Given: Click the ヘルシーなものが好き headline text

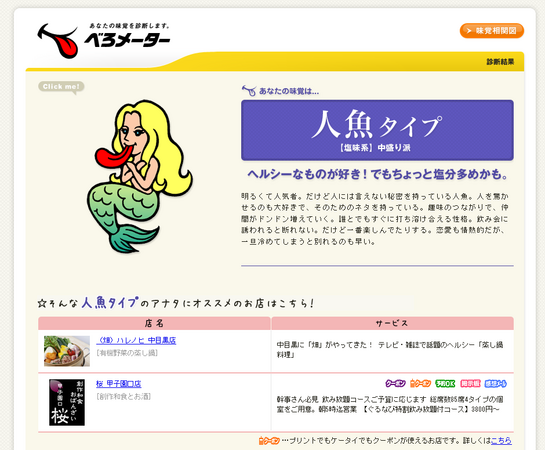Looking at the screenshot, I should [377, 174].
